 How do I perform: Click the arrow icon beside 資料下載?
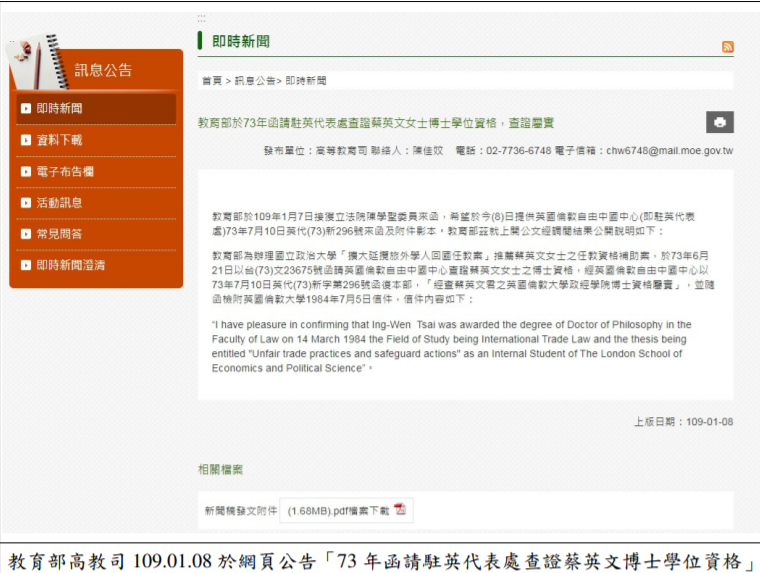[x=26, y=140]
